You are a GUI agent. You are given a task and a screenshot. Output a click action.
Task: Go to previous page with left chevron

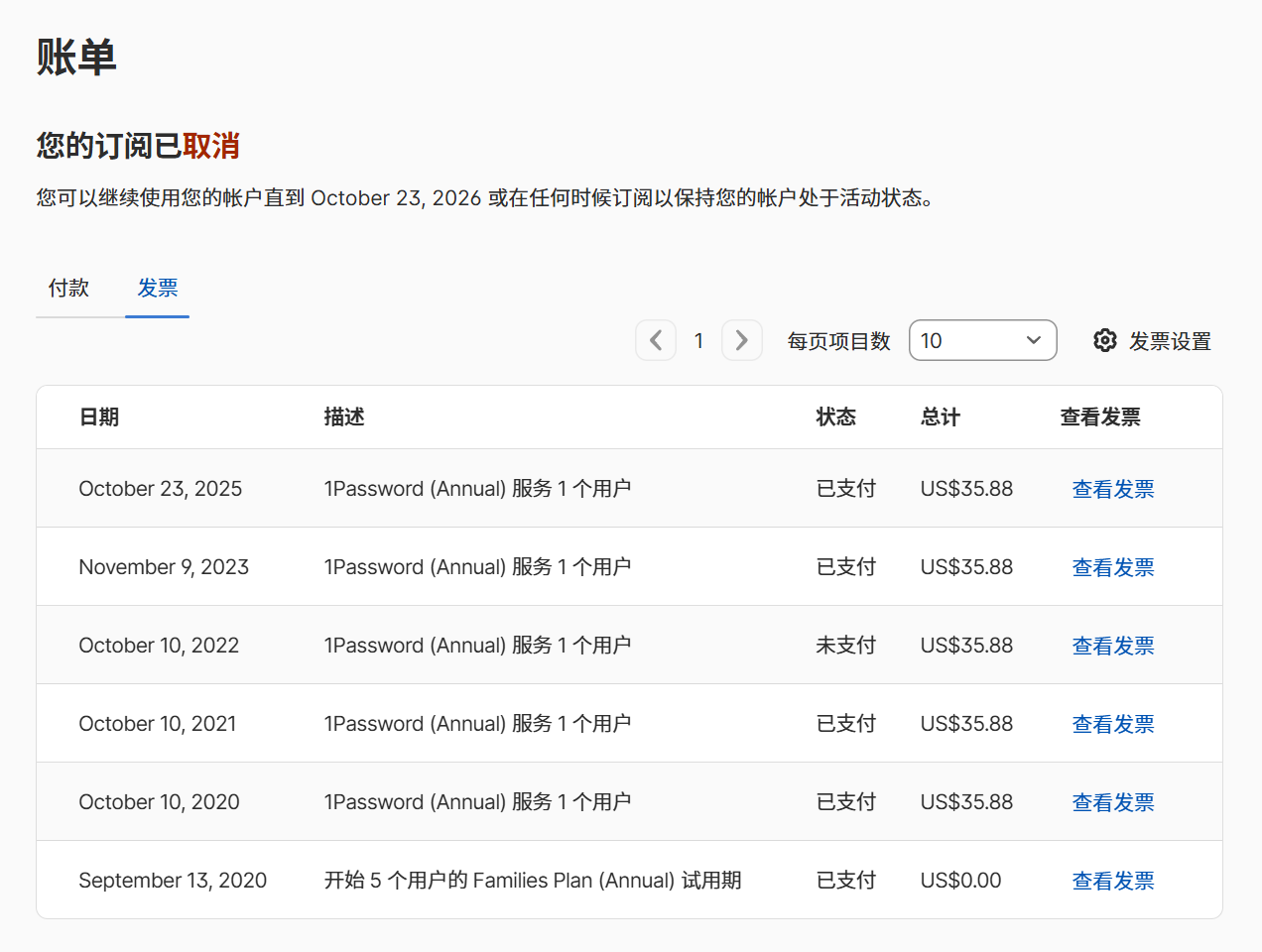click(656, 340)
